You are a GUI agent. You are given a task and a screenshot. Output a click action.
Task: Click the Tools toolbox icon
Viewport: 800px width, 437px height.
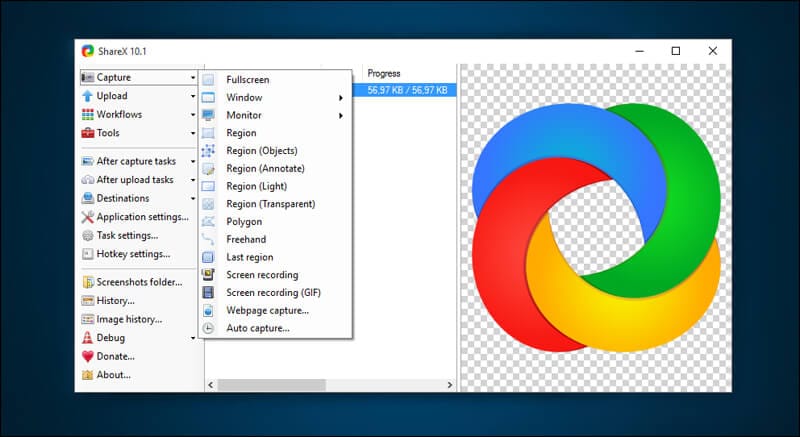[x=88, y=133]
